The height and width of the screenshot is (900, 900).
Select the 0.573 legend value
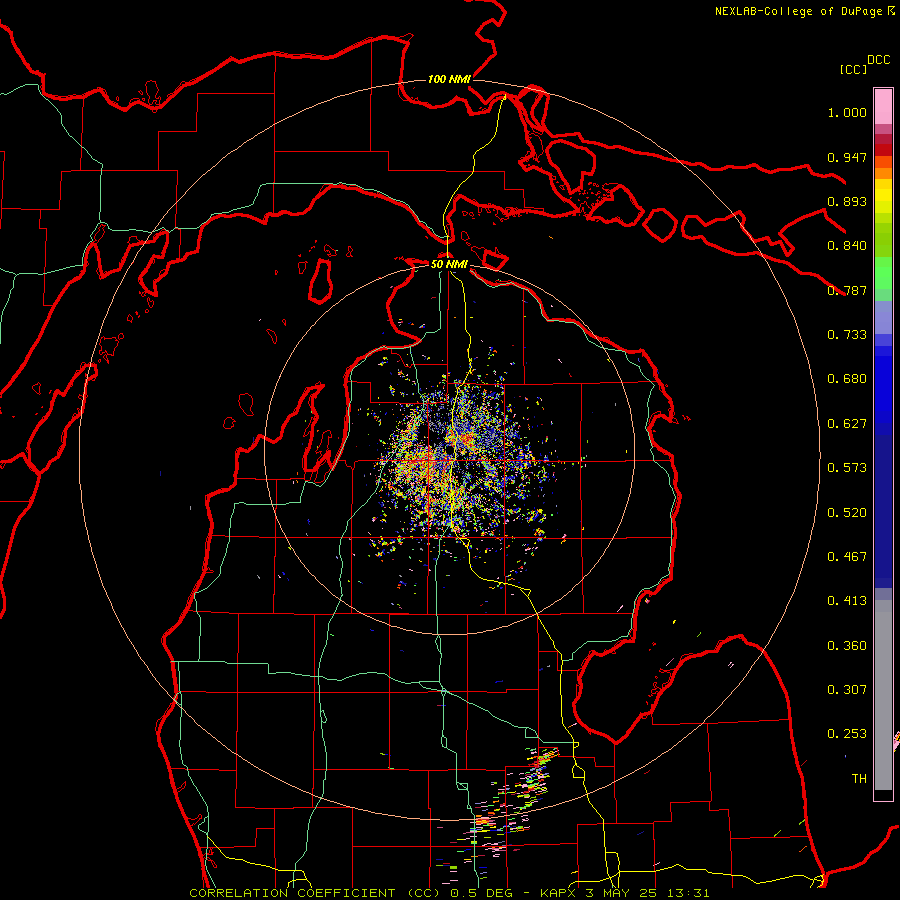pyautogui.click(x=847, y=468)
